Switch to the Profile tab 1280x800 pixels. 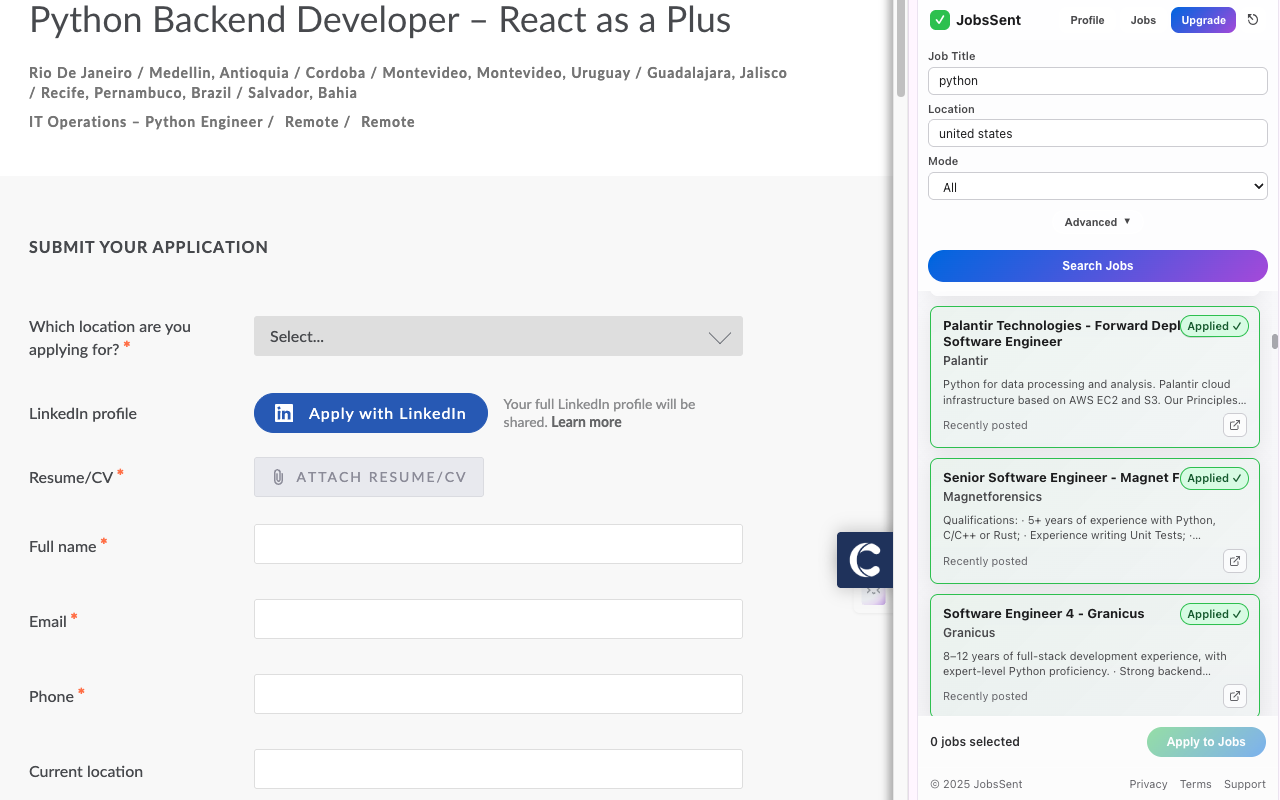pos(1087,20)
